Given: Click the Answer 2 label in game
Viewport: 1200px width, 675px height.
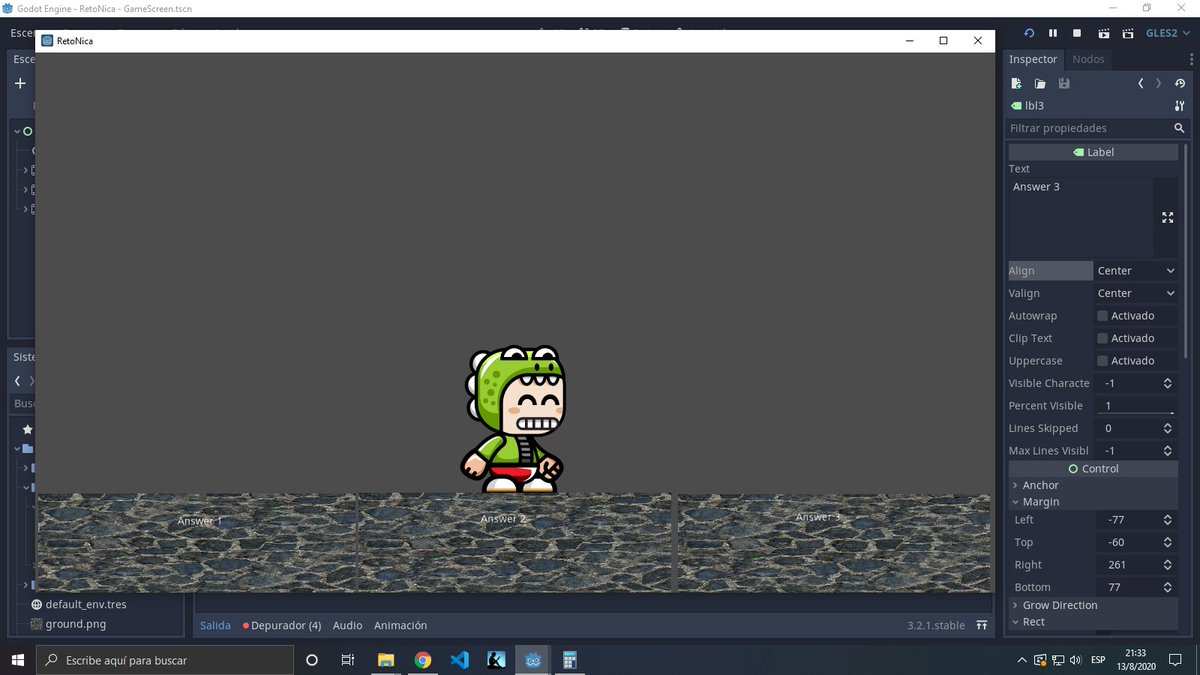Looking at the screenshot, I should (503, 519).
